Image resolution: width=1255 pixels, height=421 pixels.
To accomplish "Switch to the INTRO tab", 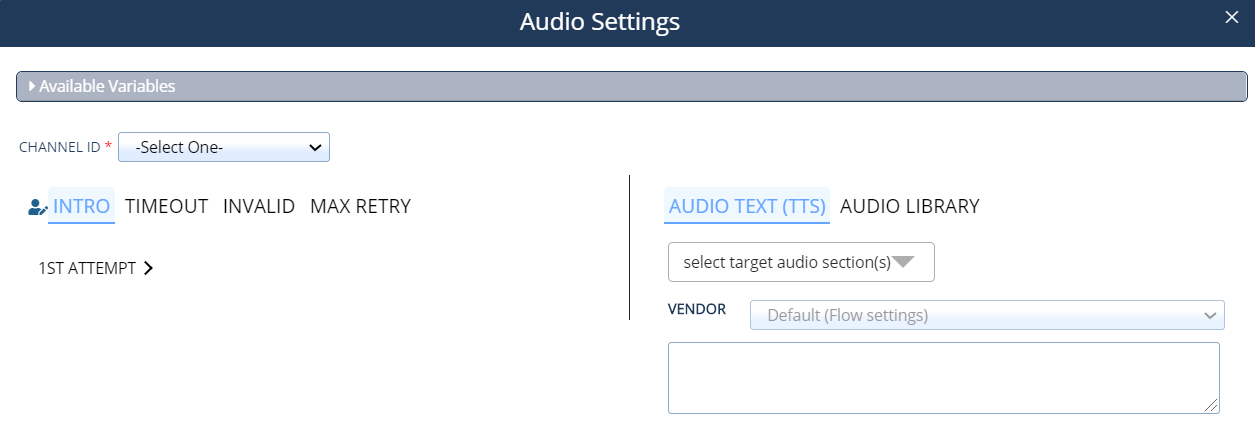I will 81,206.
